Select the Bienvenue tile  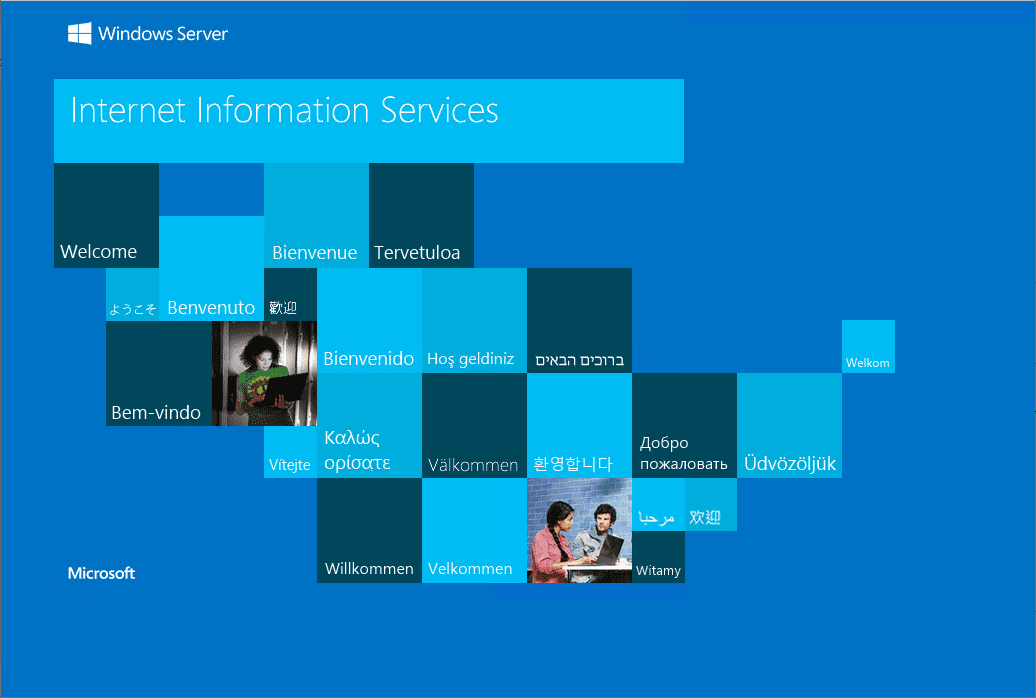(316, 215)
